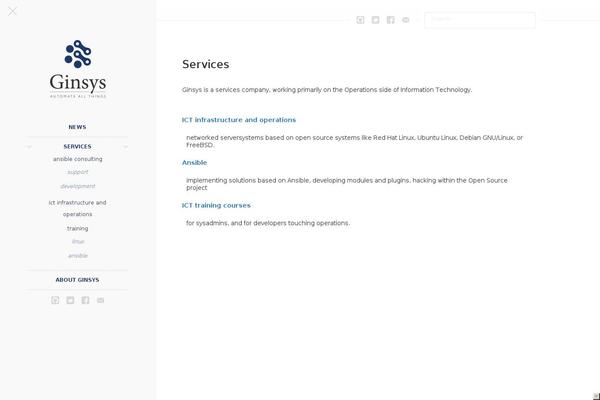Select the ansible consulting submenu entry
Screen dimensions: 600x400
[78, 159]
